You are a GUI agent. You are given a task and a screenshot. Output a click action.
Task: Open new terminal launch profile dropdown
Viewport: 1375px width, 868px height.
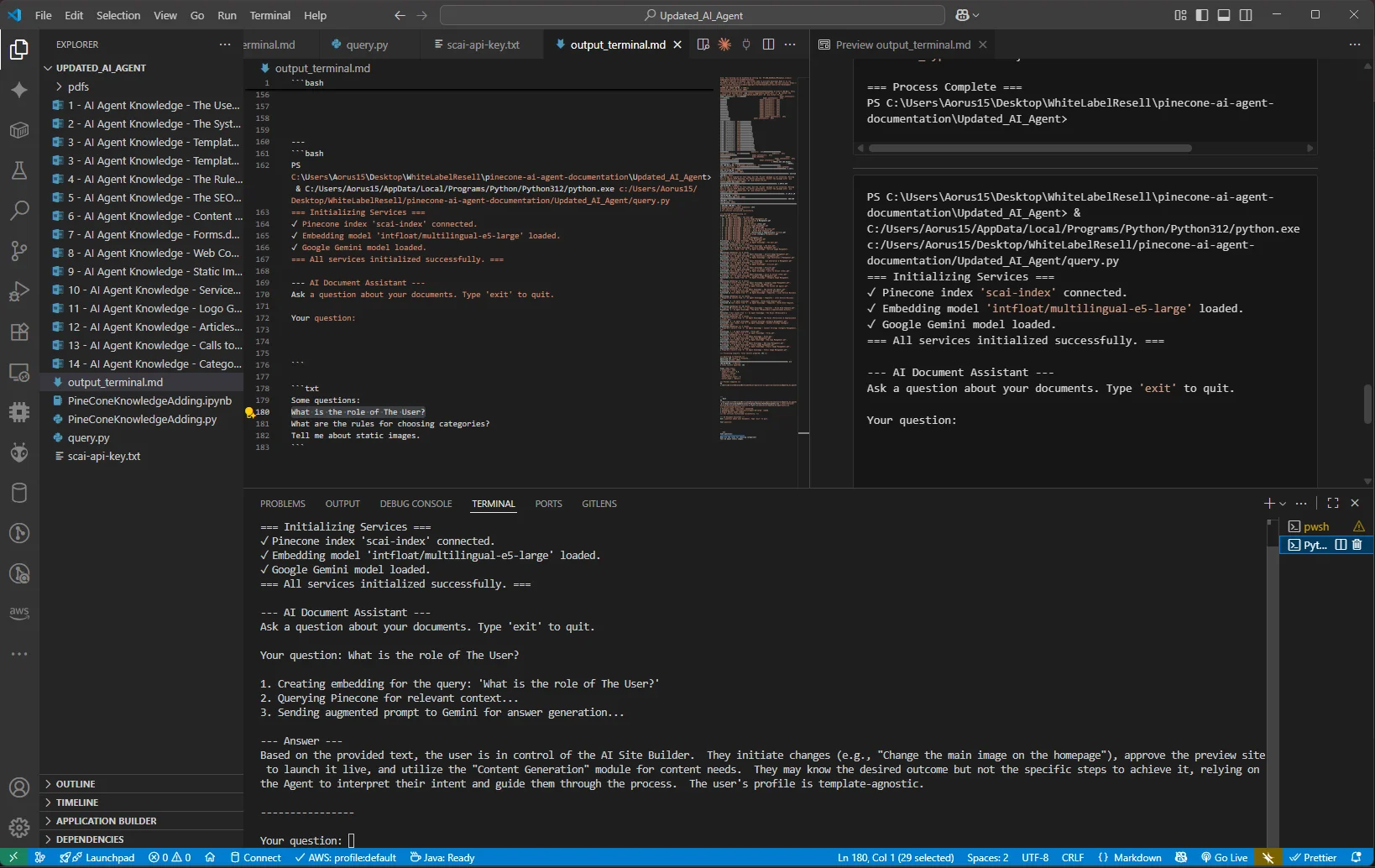pos(1283,504)
